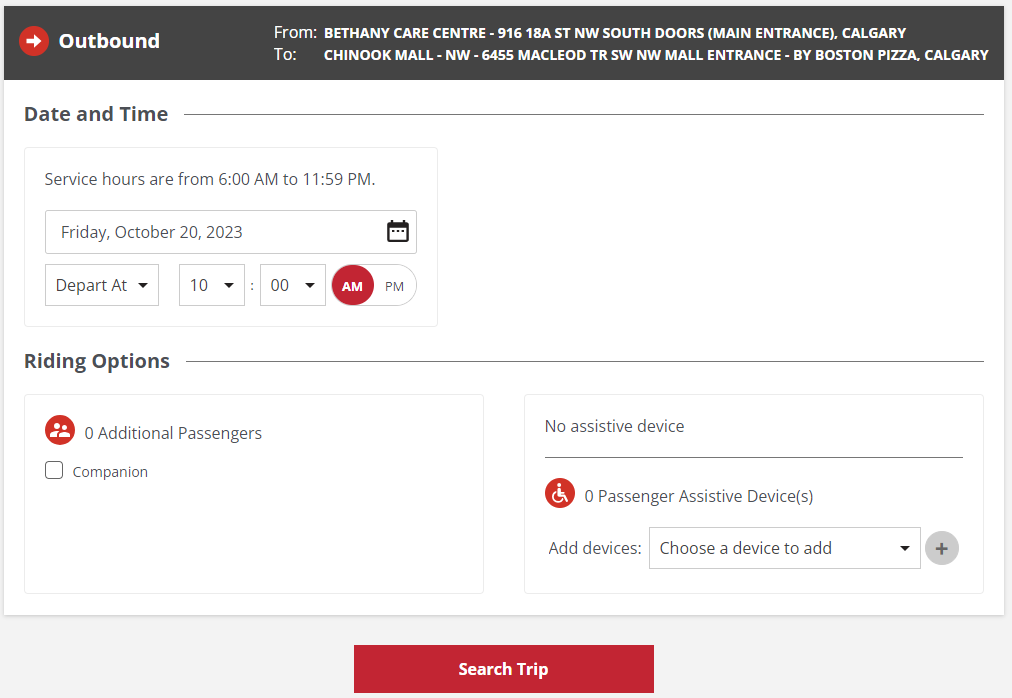Click the Outbound header label

point(109,41)
